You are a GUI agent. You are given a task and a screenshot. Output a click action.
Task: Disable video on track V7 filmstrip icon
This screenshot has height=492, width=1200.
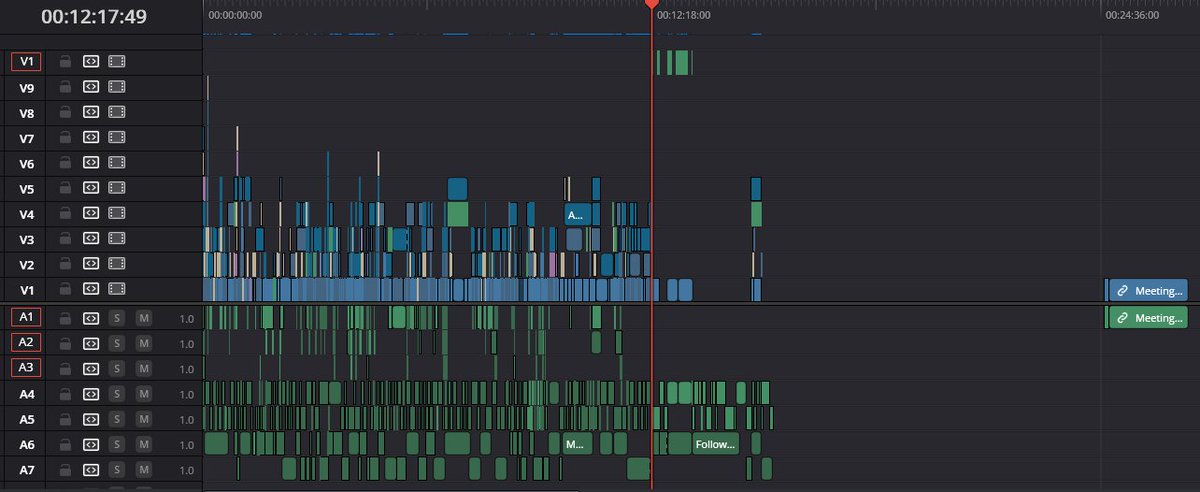(117, 138)
